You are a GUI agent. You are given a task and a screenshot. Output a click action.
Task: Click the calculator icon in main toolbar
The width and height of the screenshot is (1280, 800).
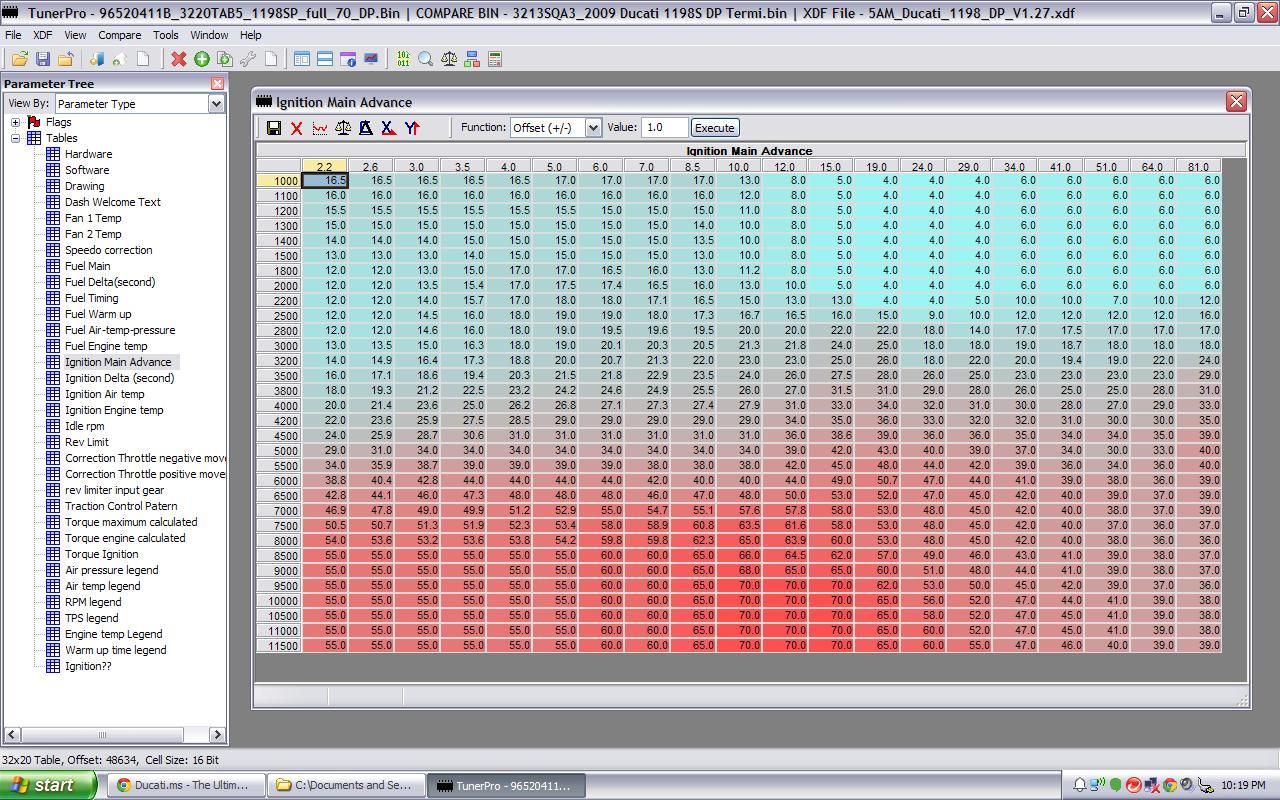(494, 59)
